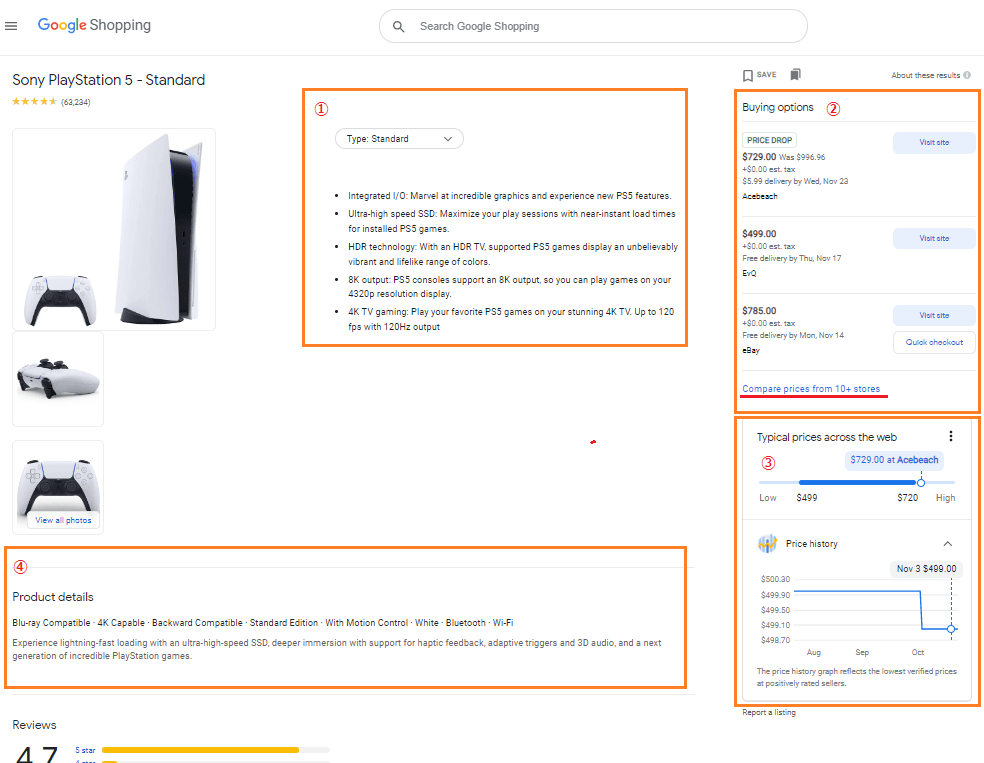The height and width of the screenshot is (763, 984).
Task: Collapse the Price history section chevron
Action: [x=948, y=544]
